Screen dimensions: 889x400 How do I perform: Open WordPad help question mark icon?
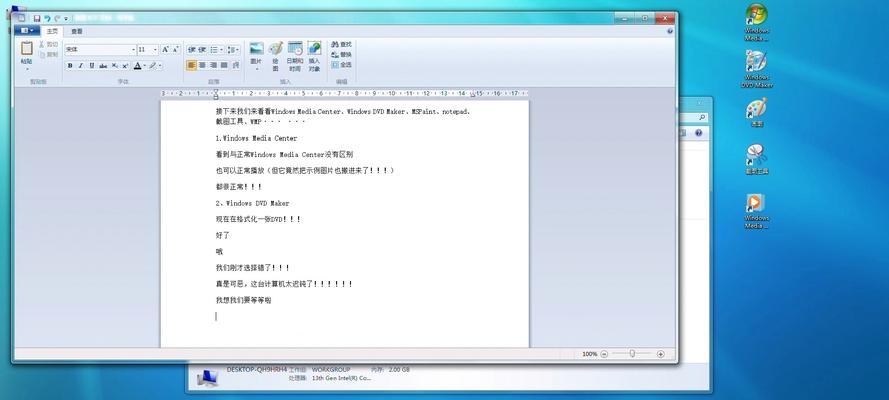click(670, 32)
